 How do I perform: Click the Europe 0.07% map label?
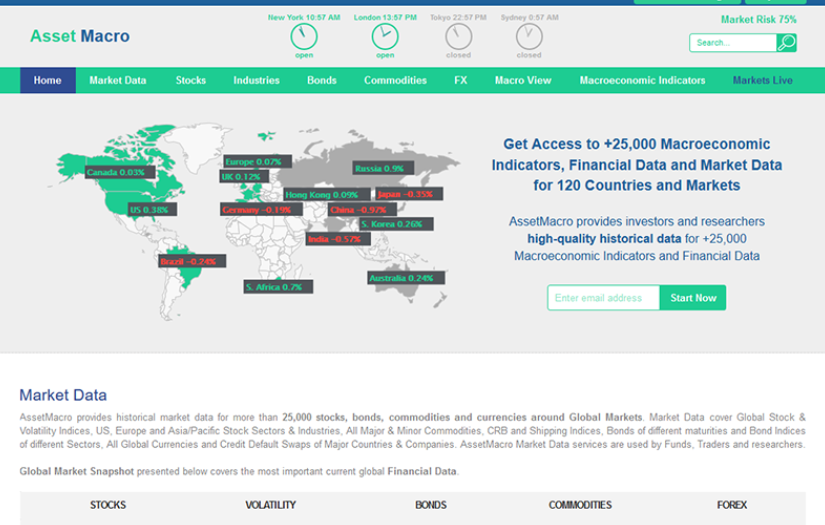click(x=257, y=161)
